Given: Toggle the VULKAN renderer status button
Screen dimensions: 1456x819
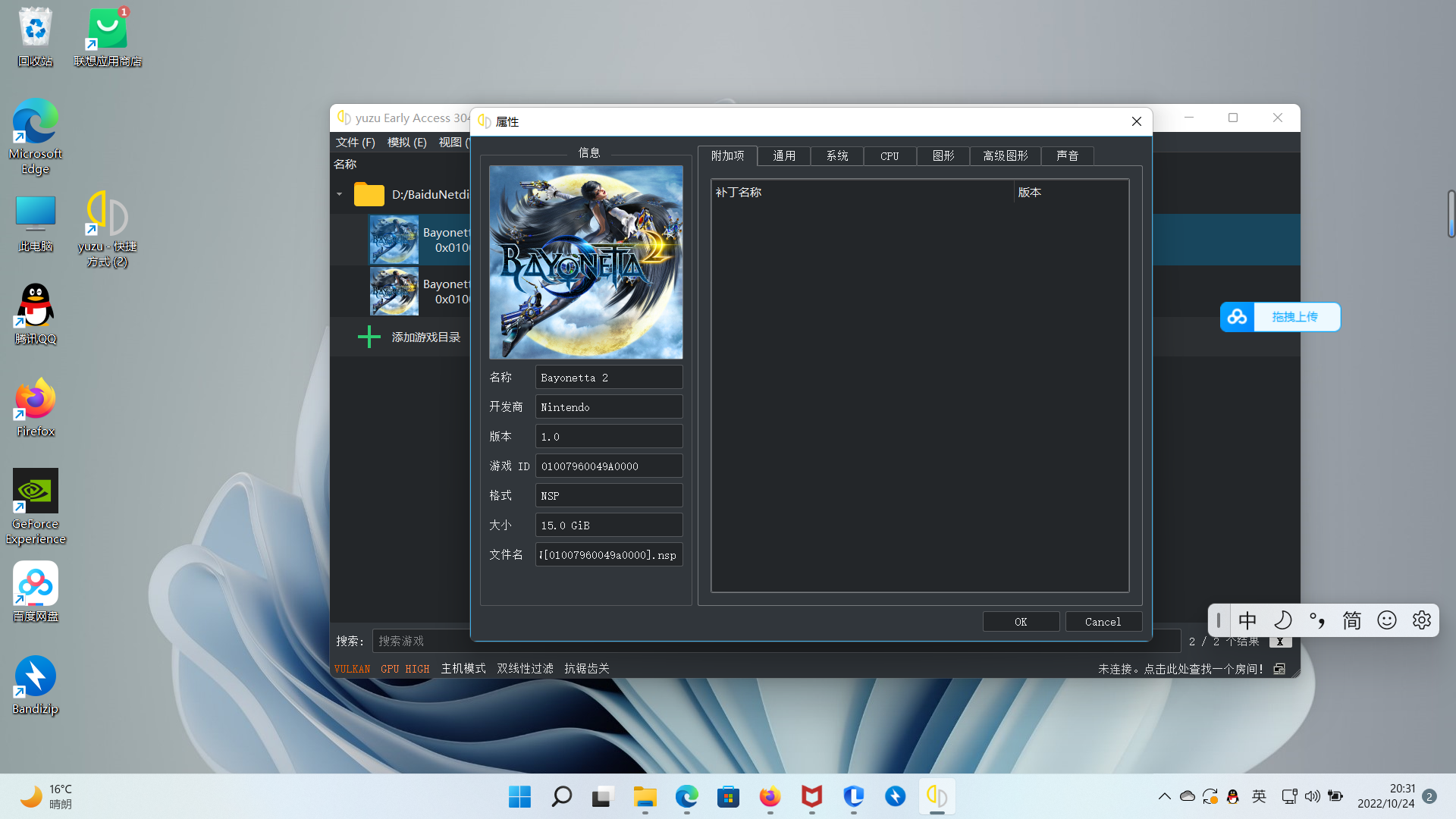Looking at the screenshot, I should (x=353, y=669).
